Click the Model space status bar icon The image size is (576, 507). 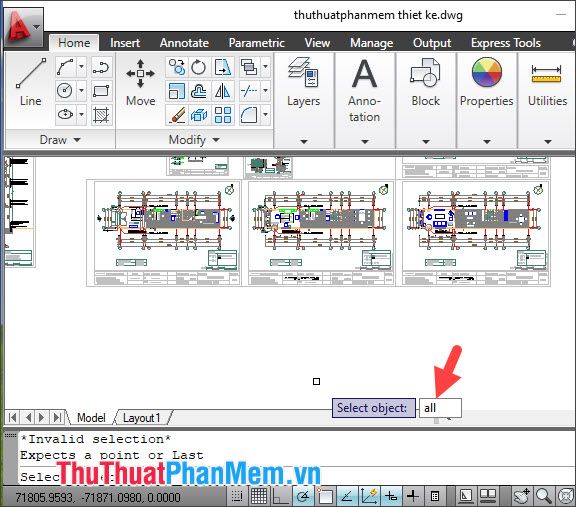tap(466, 496)
